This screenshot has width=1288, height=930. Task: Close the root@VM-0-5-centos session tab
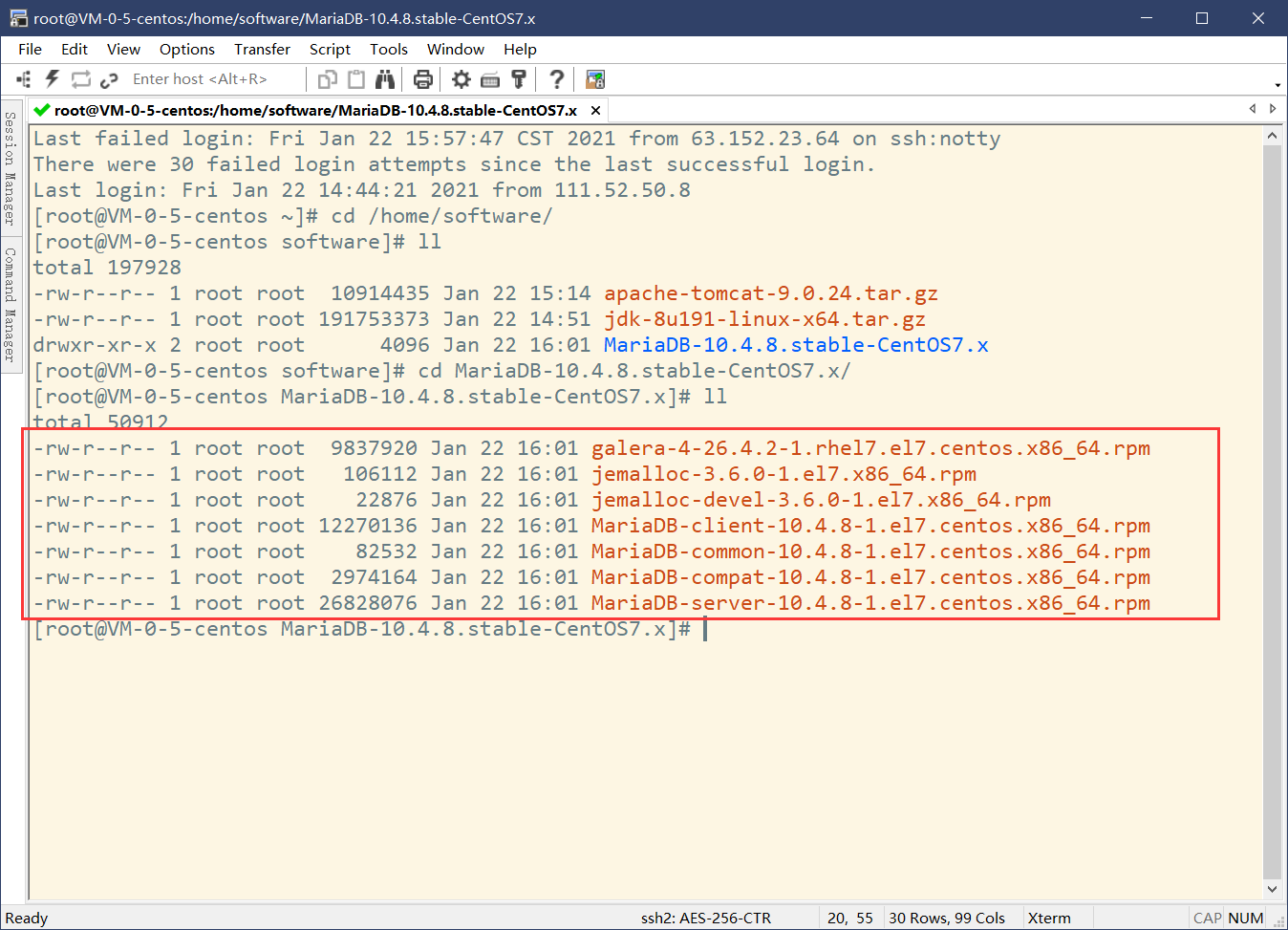coord(596,110)
